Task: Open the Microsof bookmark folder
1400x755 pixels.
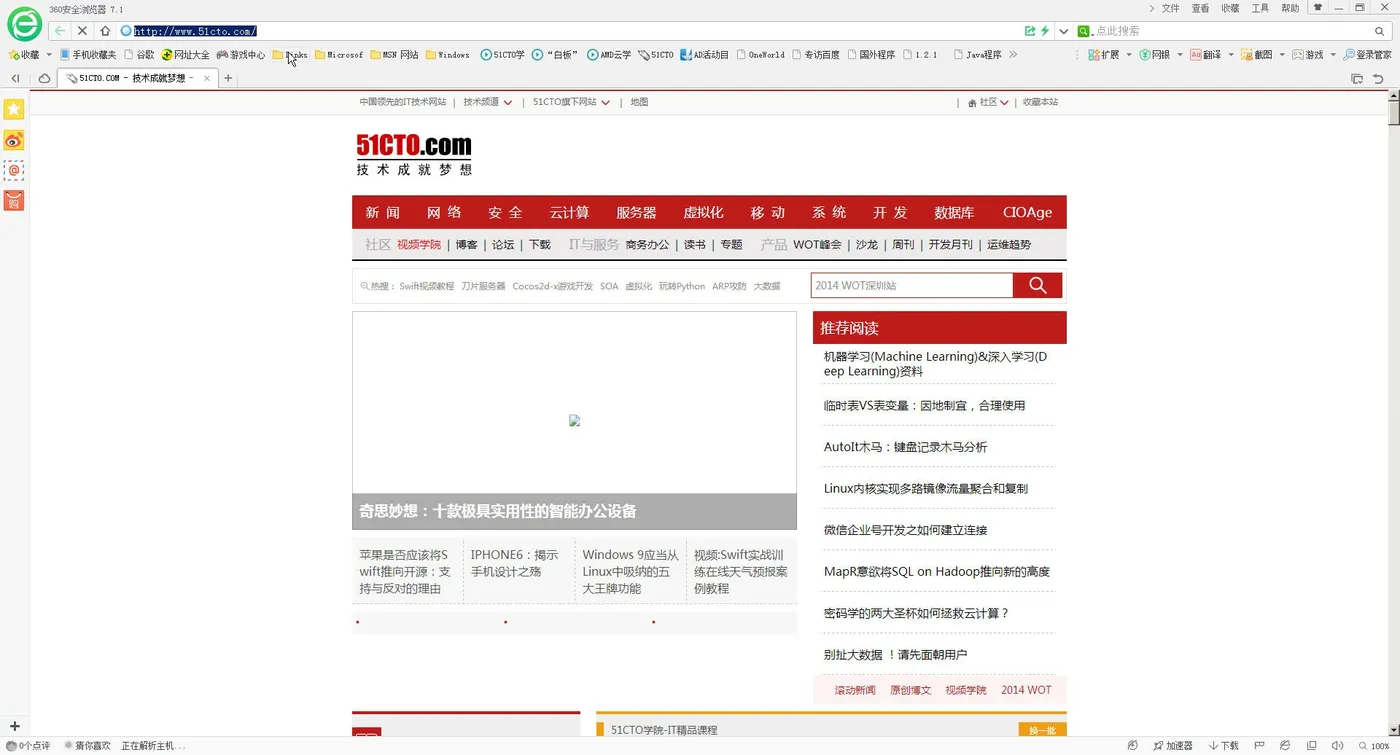Action: pos(339,55)
